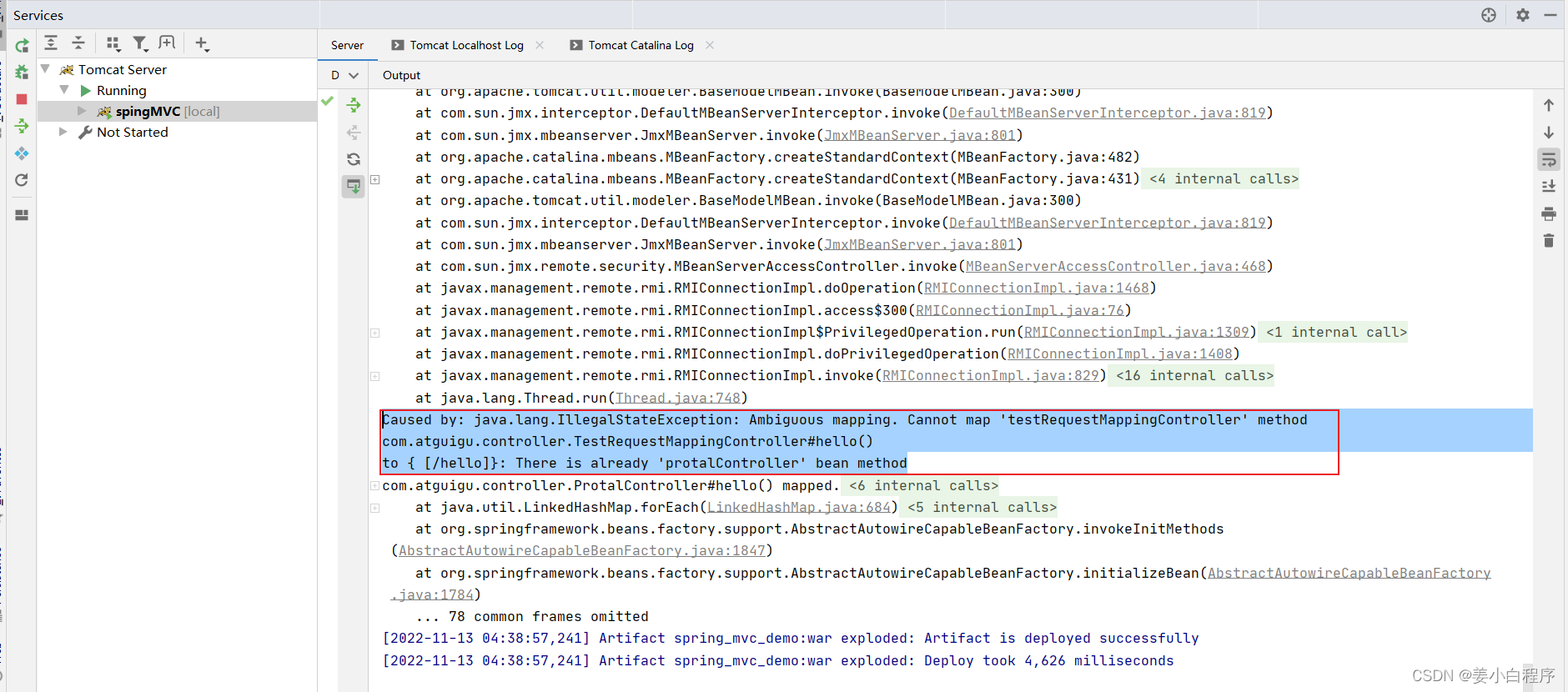Expand the '5 internal calls' fold marker in the gutter
The image size is (1568, 692).
pyautogui.click(x=375, y=508)
